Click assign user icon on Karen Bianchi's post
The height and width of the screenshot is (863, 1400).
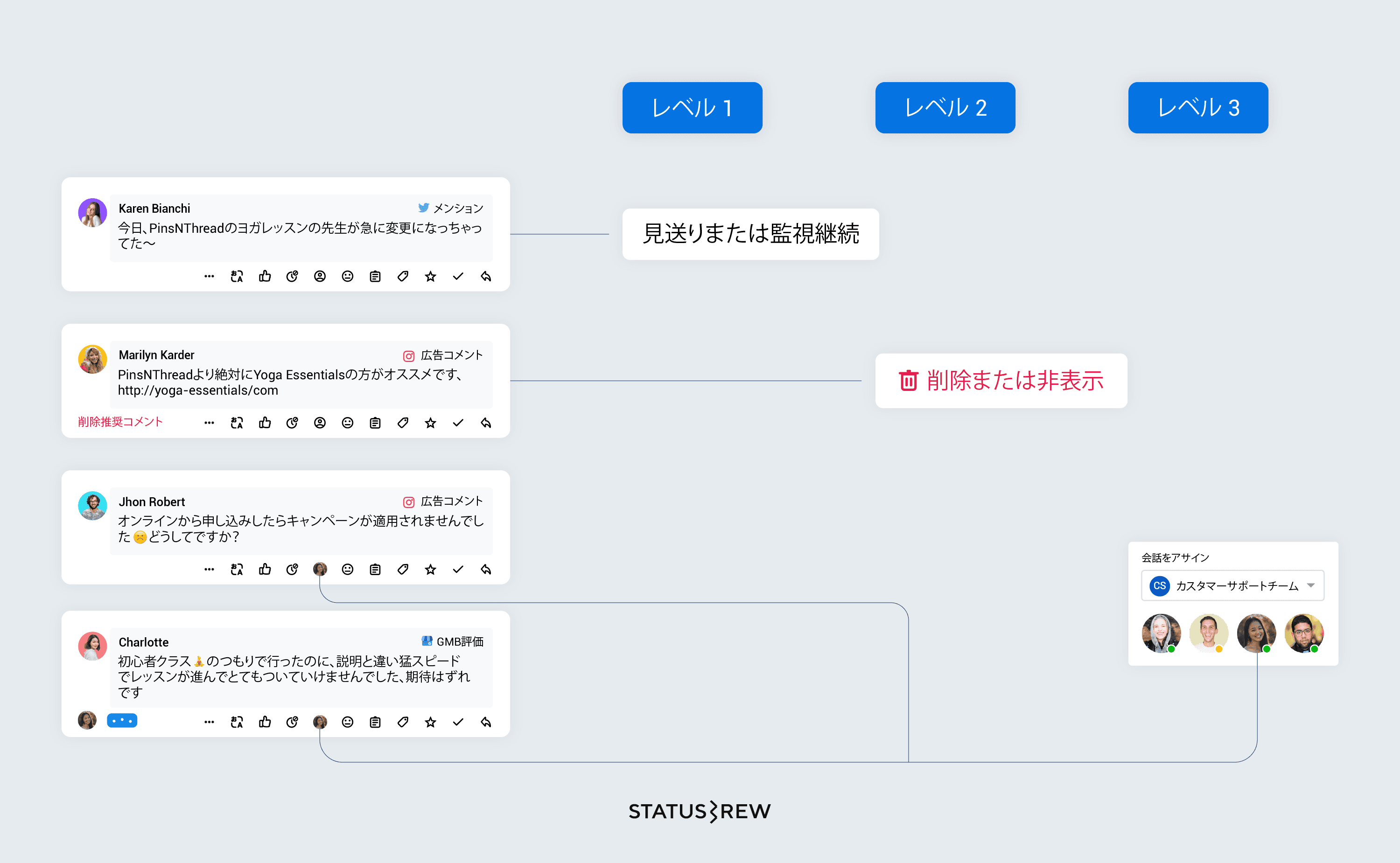(320, 276)
